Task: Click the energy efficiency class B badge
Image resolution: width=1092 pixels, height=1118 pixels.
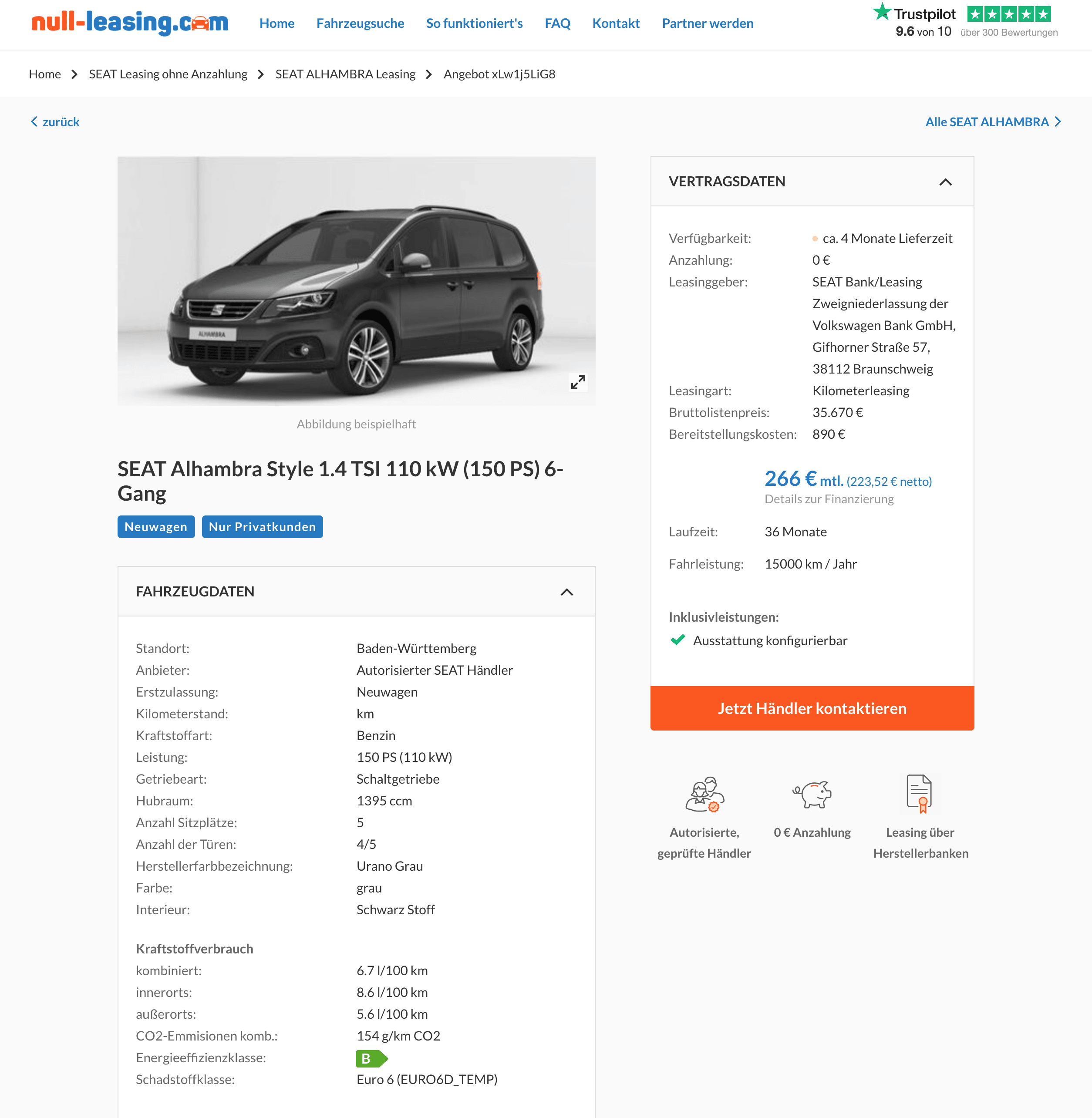Action: point(372,1058)
